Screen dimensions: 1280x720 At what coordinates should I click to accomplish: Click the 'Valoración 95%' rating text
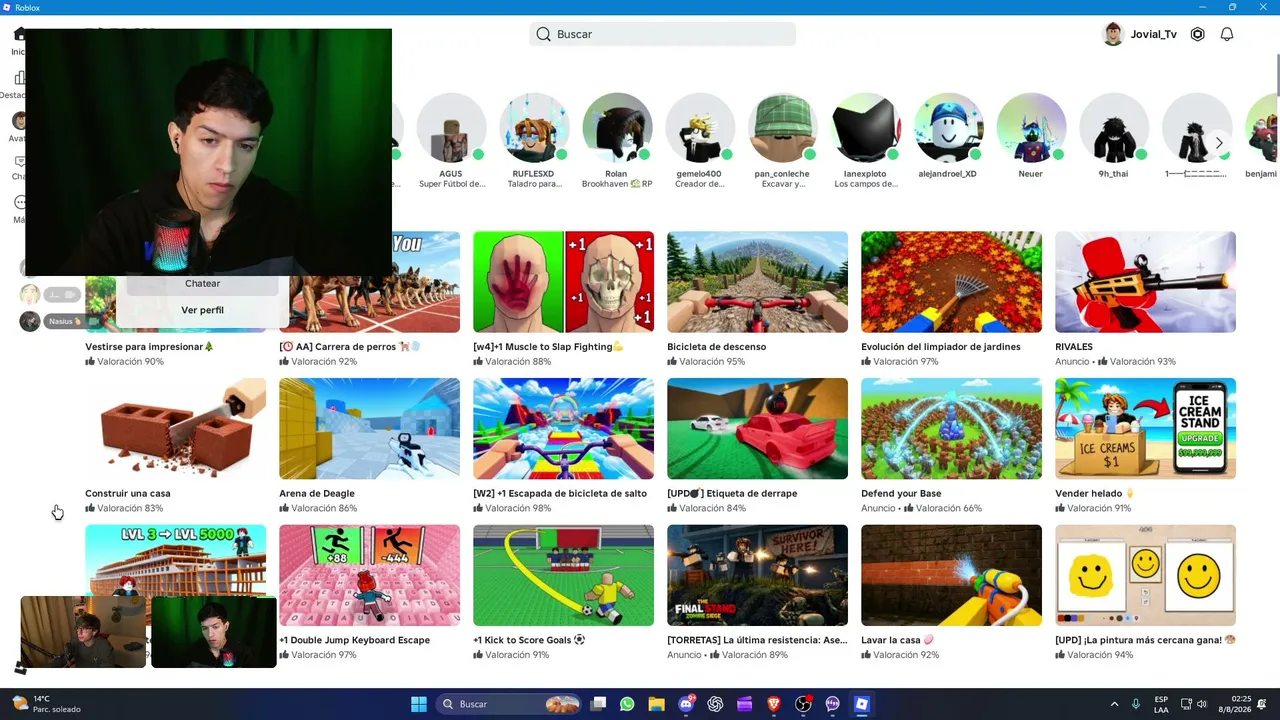712,362
